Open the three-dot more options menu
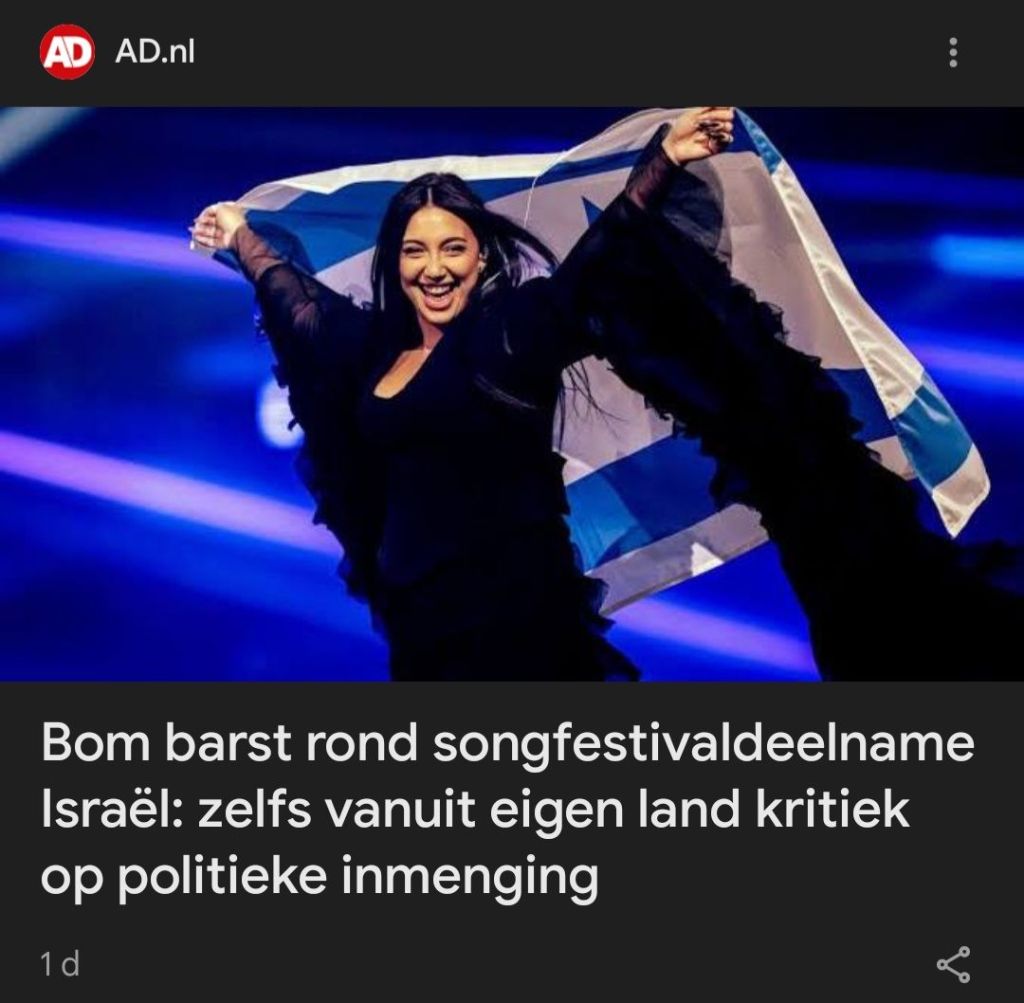The height and width of the screenshot is (1003, 1024). click(953, 52)
